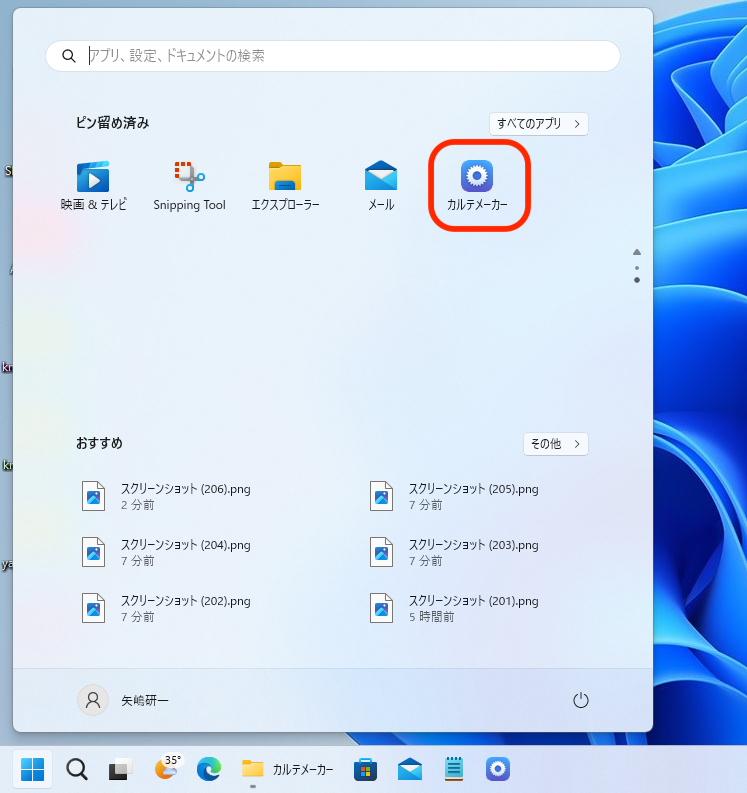Launch the メール pinned app
The width and height of the screenshot is (747, 793).
(381, 185)
